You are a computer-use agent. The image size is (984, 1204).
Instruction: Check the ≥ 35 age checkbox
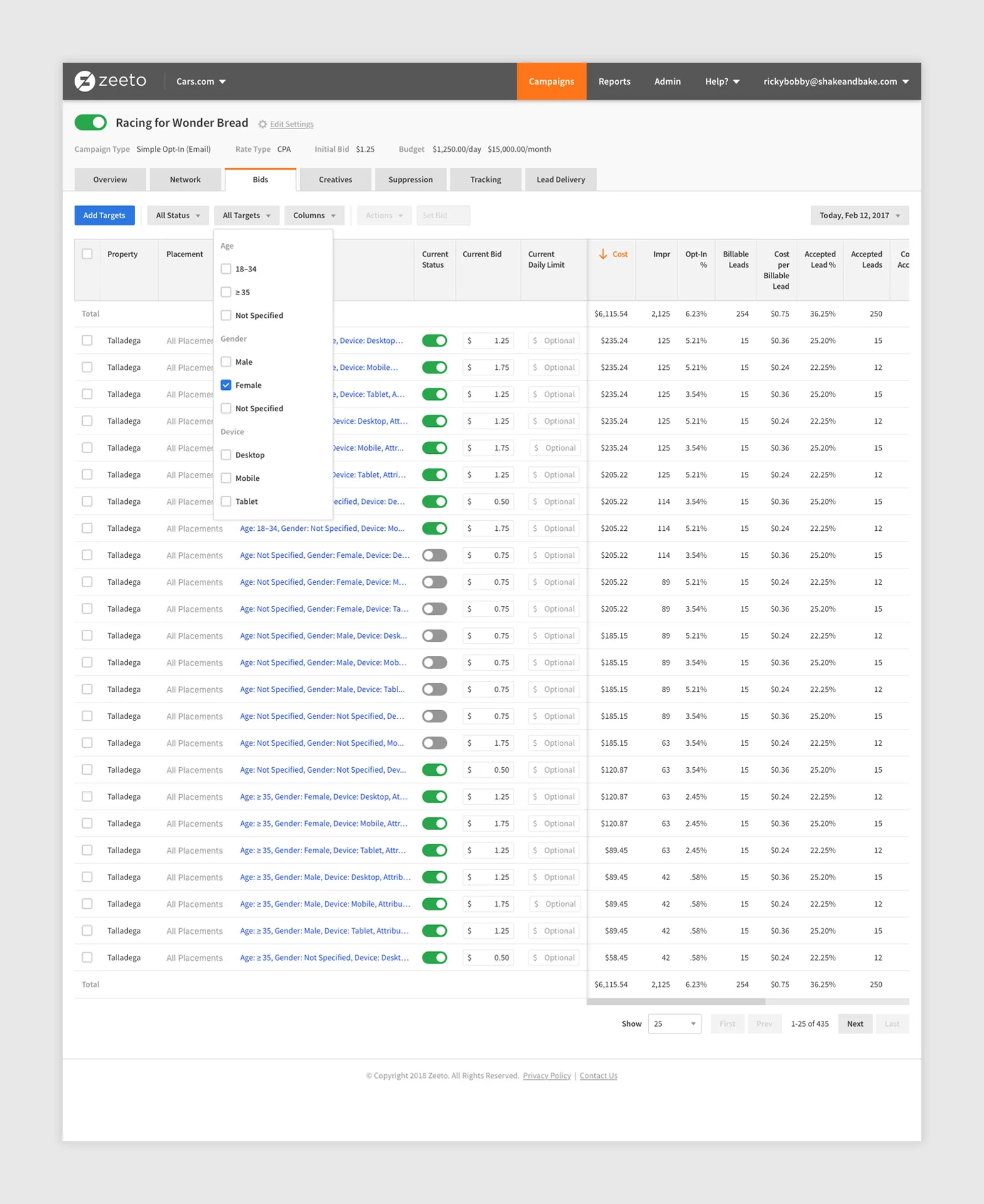(226, 292)
